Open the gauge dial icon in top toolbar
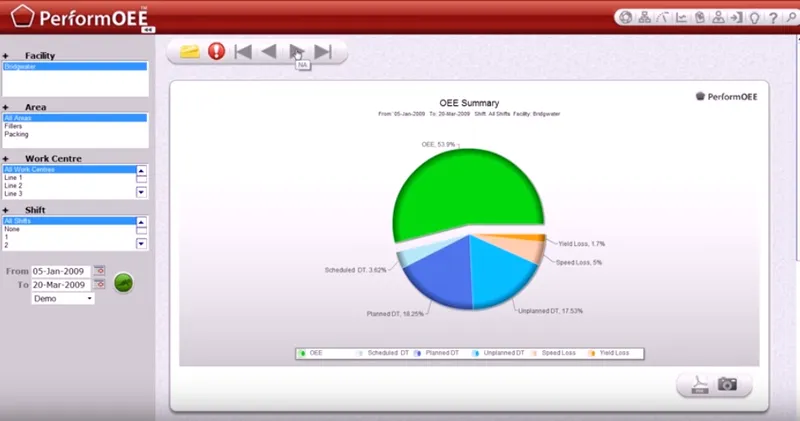The image size is (800, 421). [663, 17]
